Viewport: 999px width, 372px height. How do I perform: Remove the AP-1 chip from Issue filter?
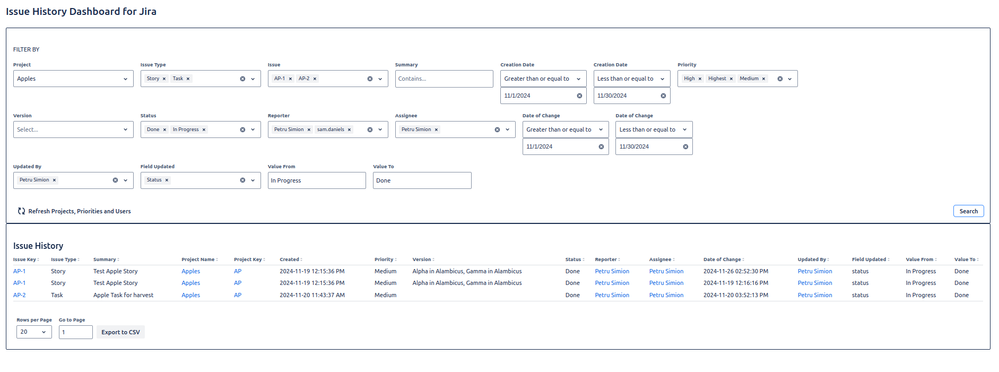290,78
